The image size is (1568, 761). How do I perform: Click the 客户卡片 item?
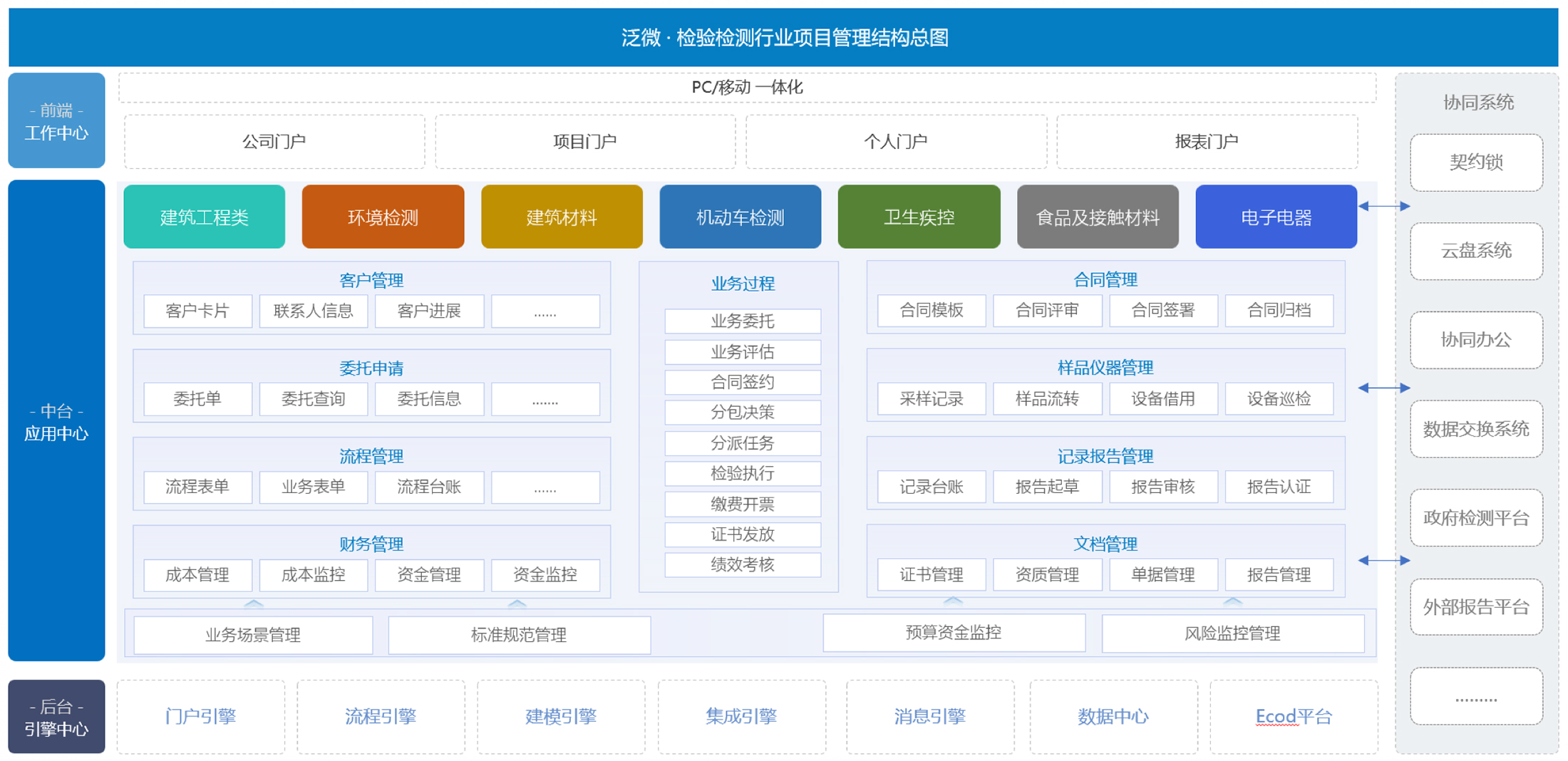pos(197,311)
